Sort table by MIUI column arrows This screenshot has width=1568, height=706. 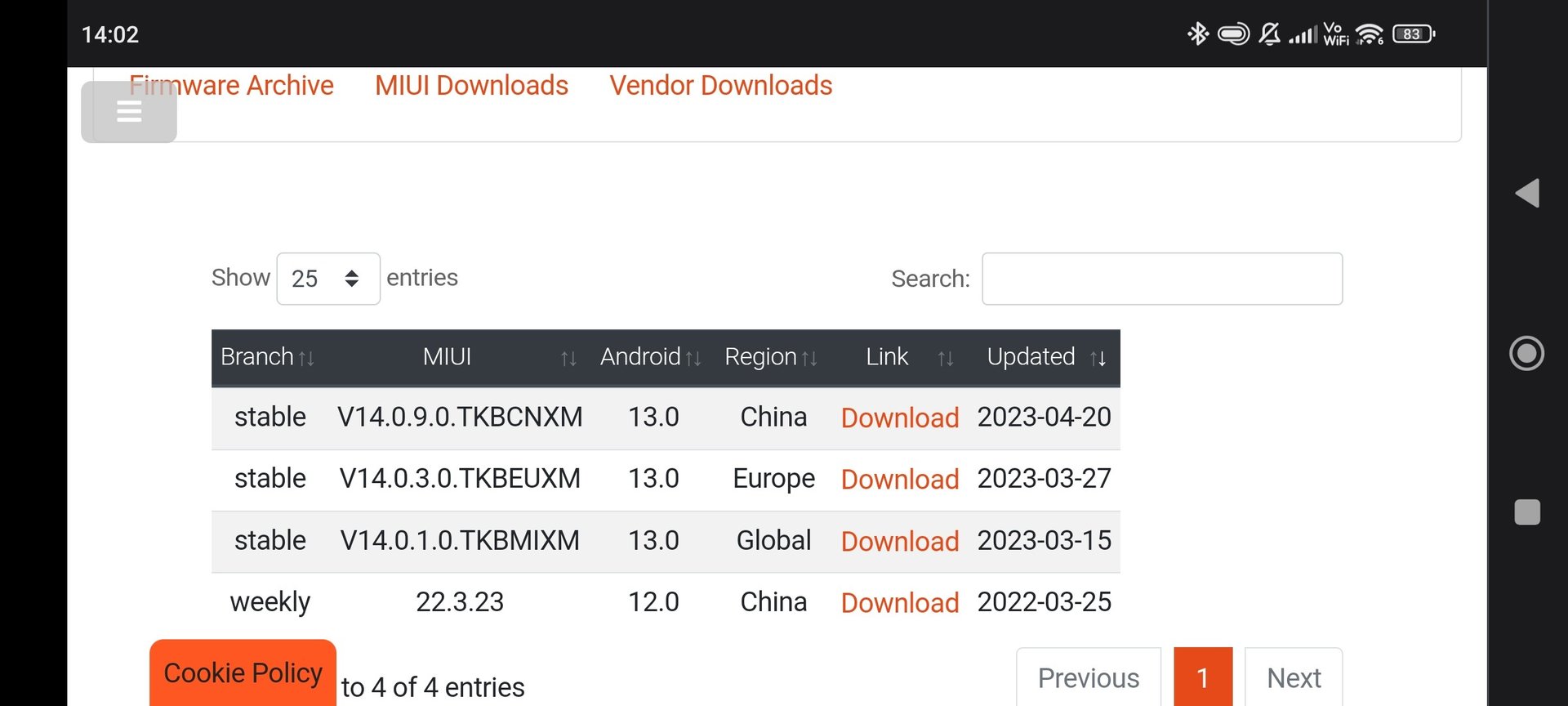[568, 358]
